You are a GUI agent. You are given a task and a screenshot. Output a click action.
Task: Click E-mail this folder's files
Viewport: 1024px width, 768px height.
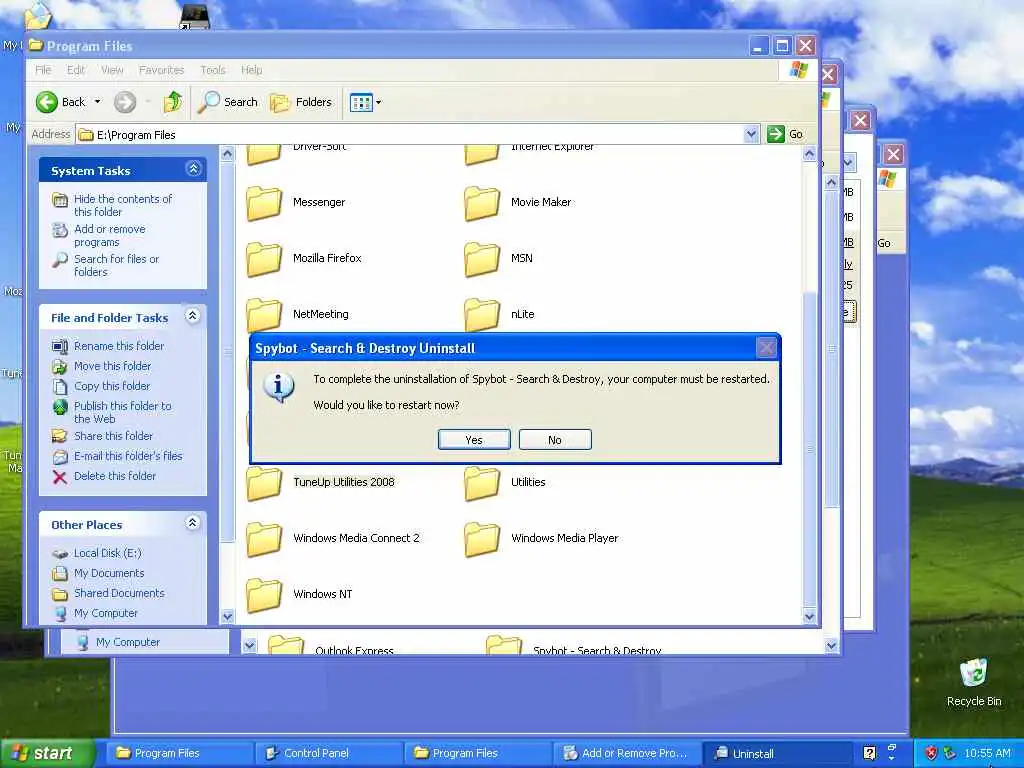128,456
